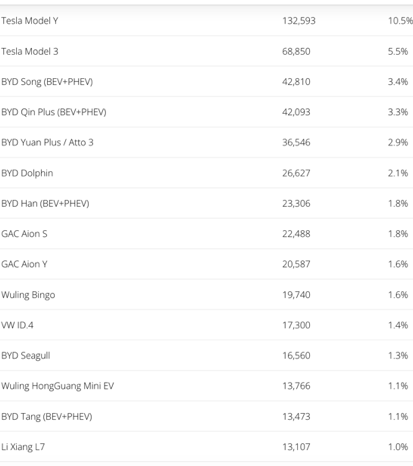Image resolution: width=413 pixels, height=466 pixels.
Task: Select BYD Qin Plus (BEV+PHEV) row
Action: coord(206,112)
